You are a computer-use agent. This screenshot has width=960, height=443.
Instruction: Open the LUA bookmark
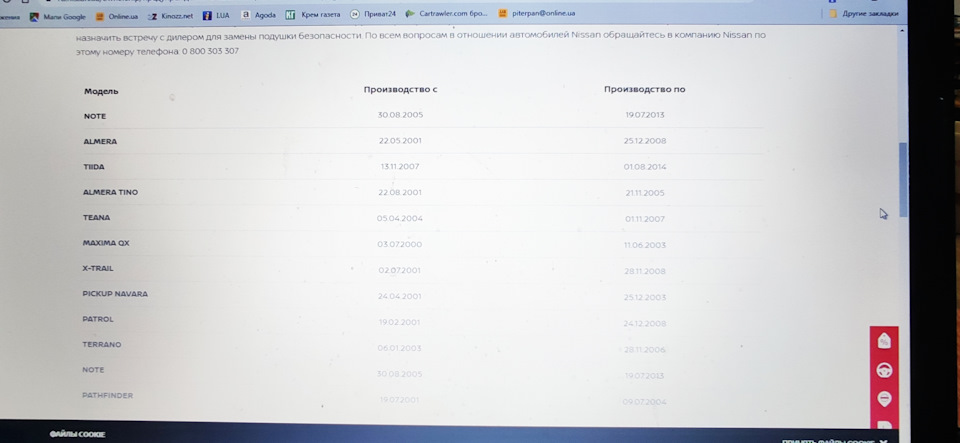tap(216, 15)
